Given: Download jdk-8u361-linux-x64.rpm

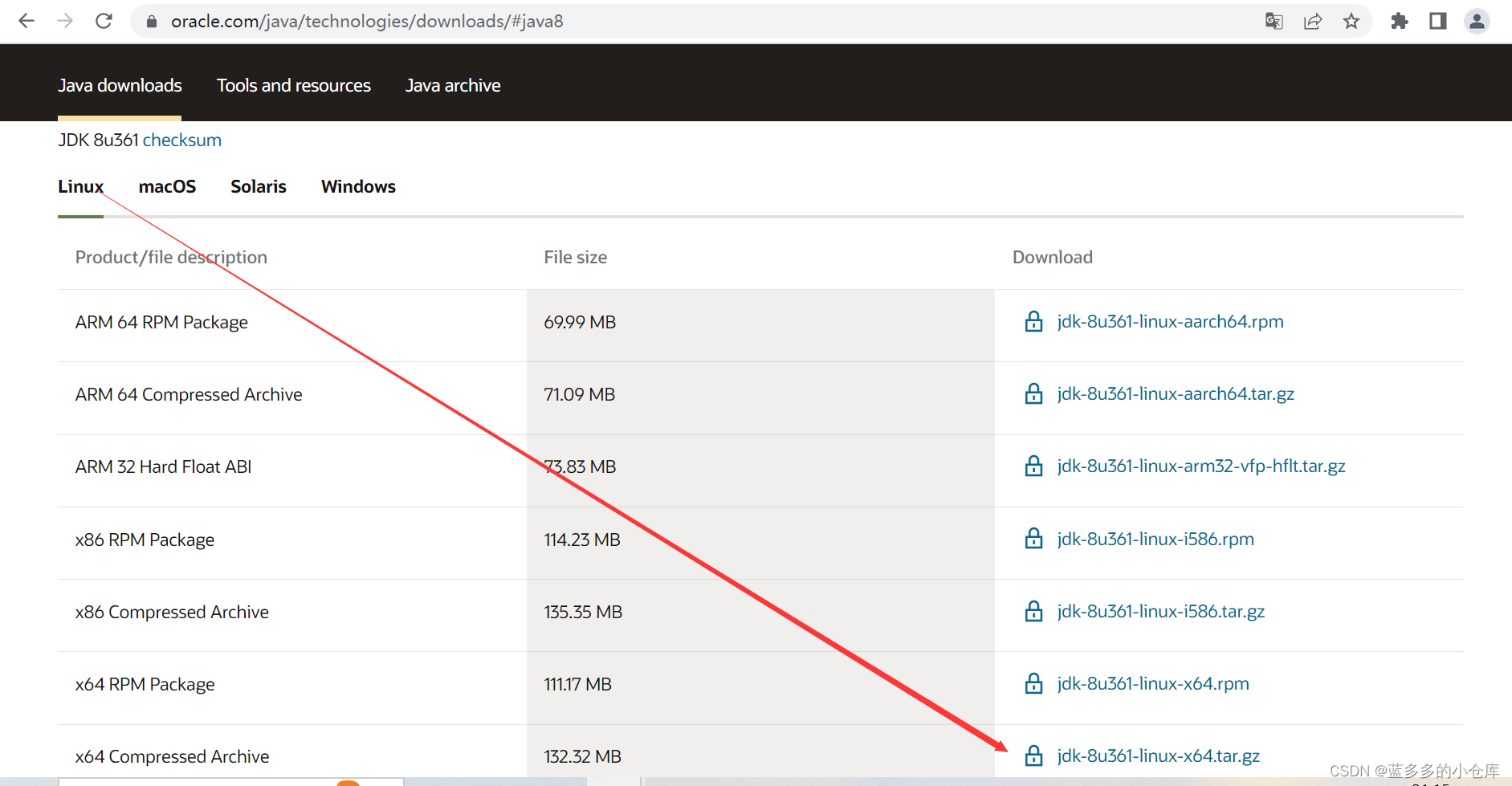Looking at the screenshot, I should point(1153,683).
